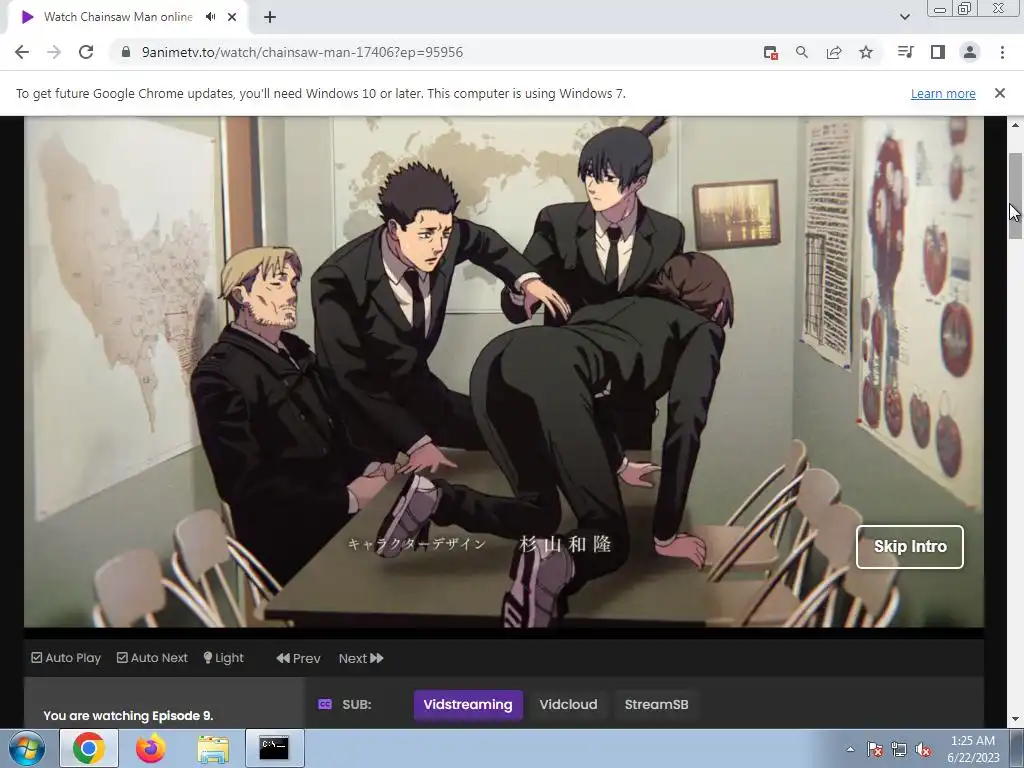The image size is (1024, 768).
Task: Go to the Next episode
Action: click(361, 658)
